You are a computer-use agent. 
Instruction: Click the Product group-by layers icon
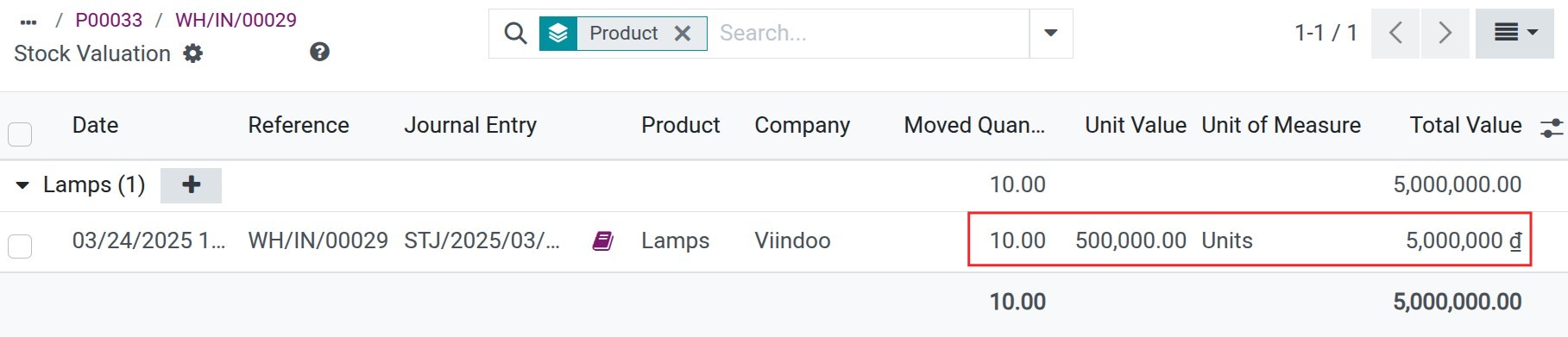pos(558,34)
